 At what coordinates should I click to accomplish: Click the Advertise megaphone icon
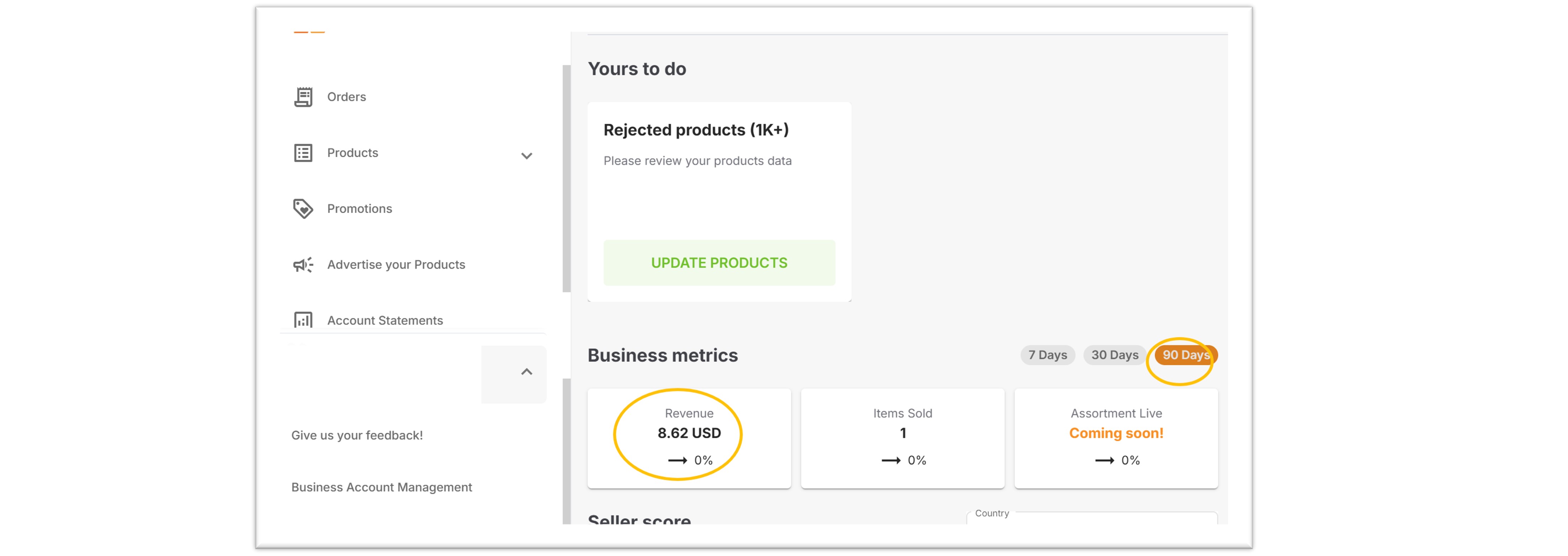click(x=303, y=265)
